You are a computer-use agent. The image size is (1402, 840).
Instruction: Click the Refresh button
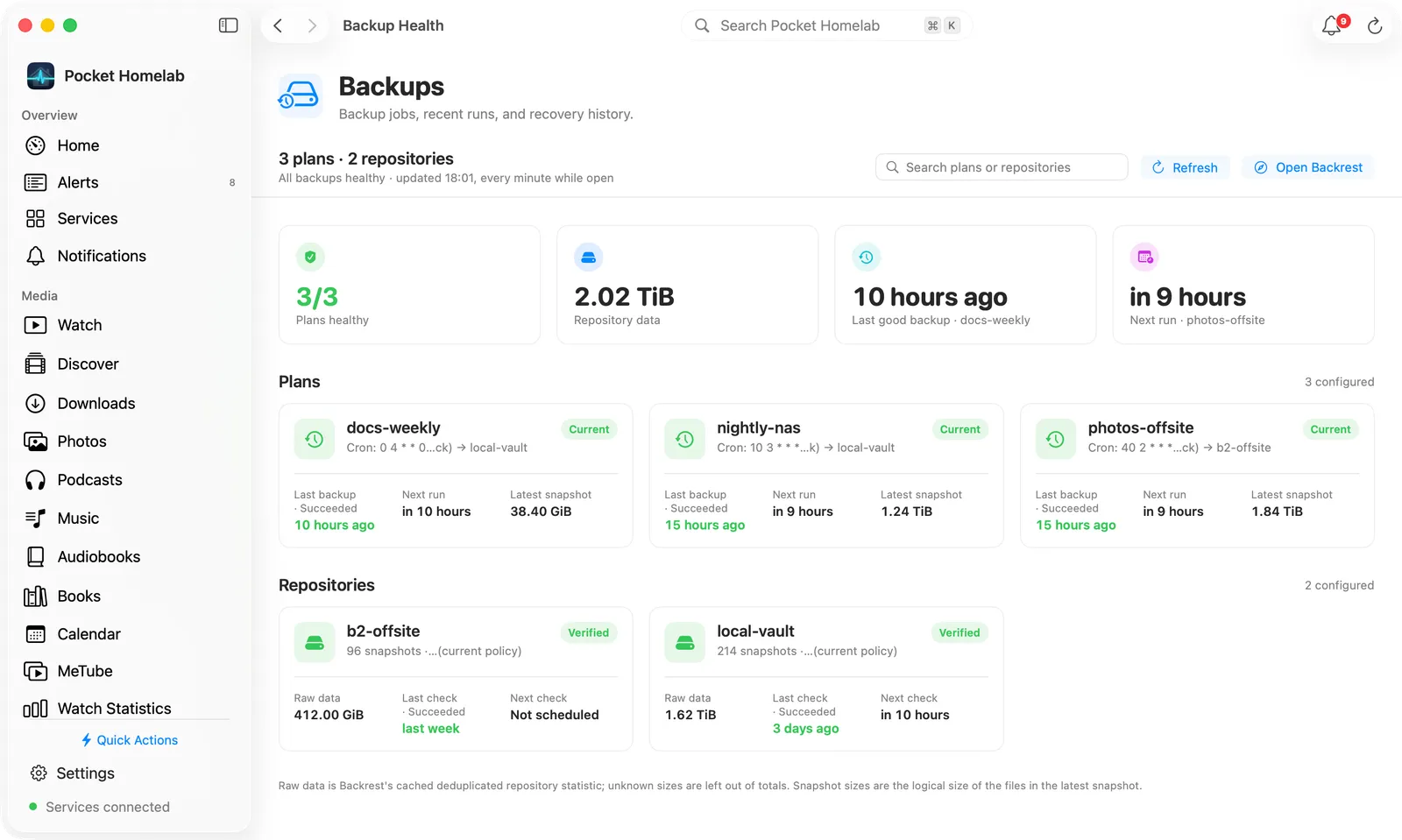1185,167
